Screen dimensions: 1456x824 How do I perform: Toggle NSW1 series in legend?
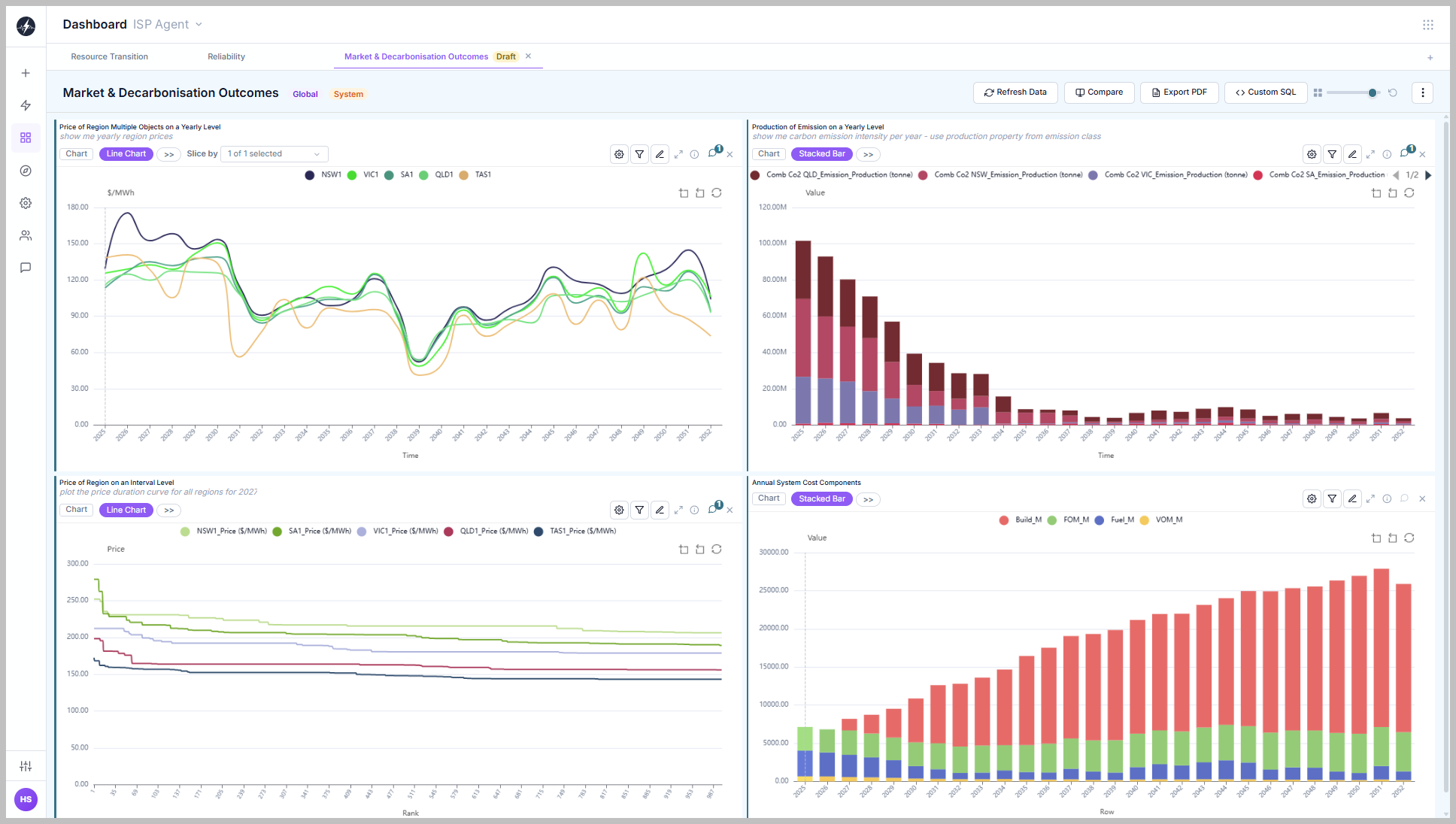click(x=323, y=174)
